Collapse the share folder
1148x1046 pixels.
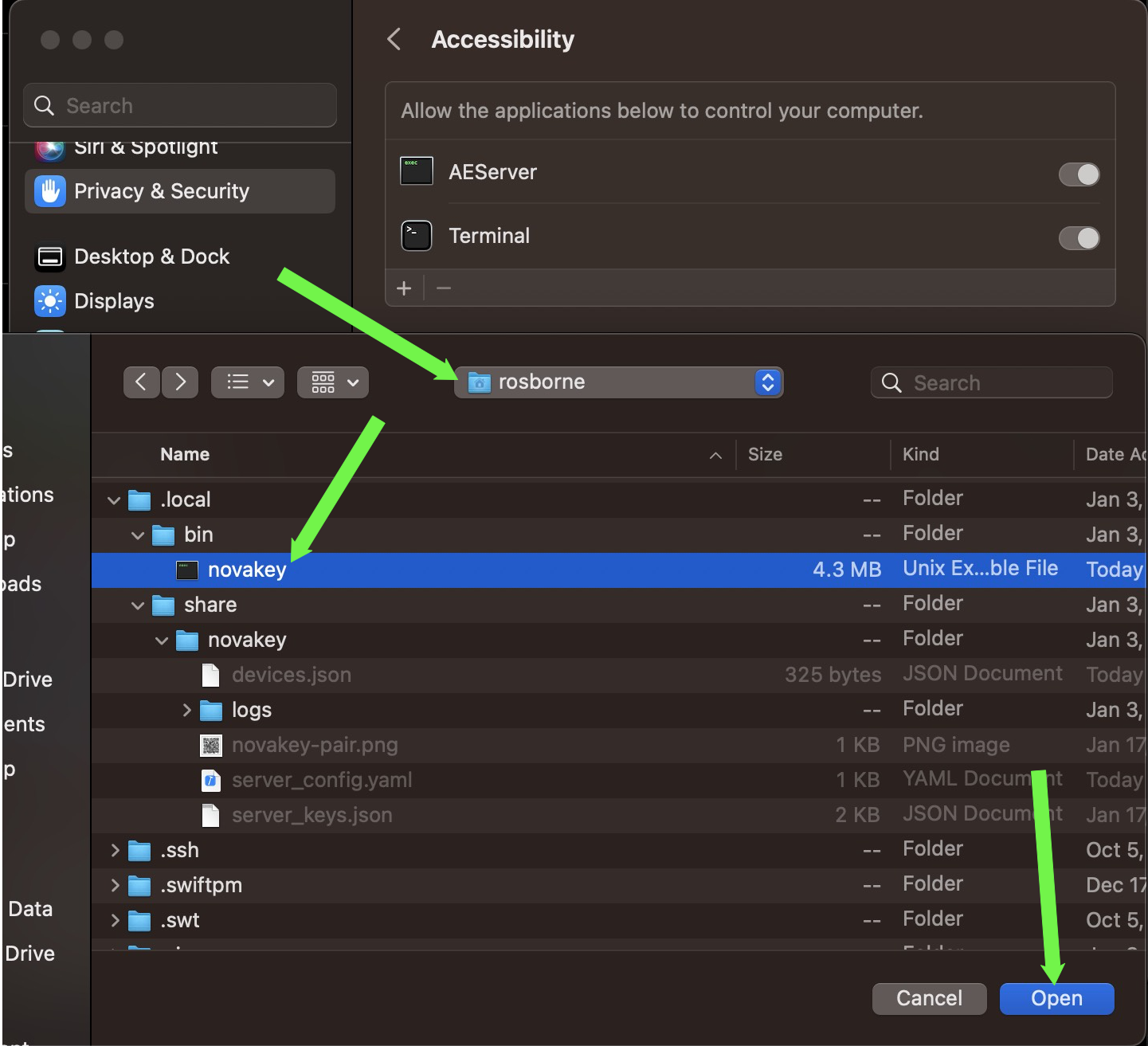click(x=138, y=605)
